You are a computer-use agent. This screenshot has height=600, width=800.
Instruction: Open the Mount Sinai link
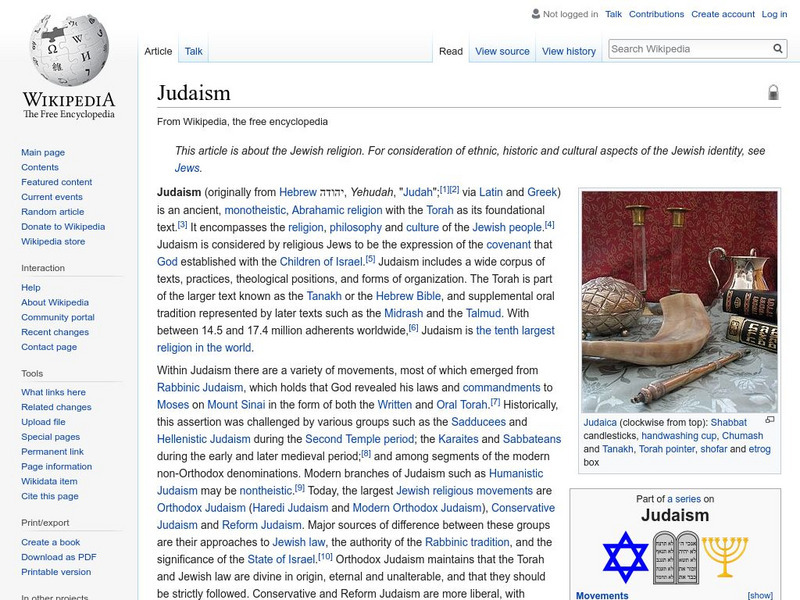pyautogui.click(x=236, y=405)
